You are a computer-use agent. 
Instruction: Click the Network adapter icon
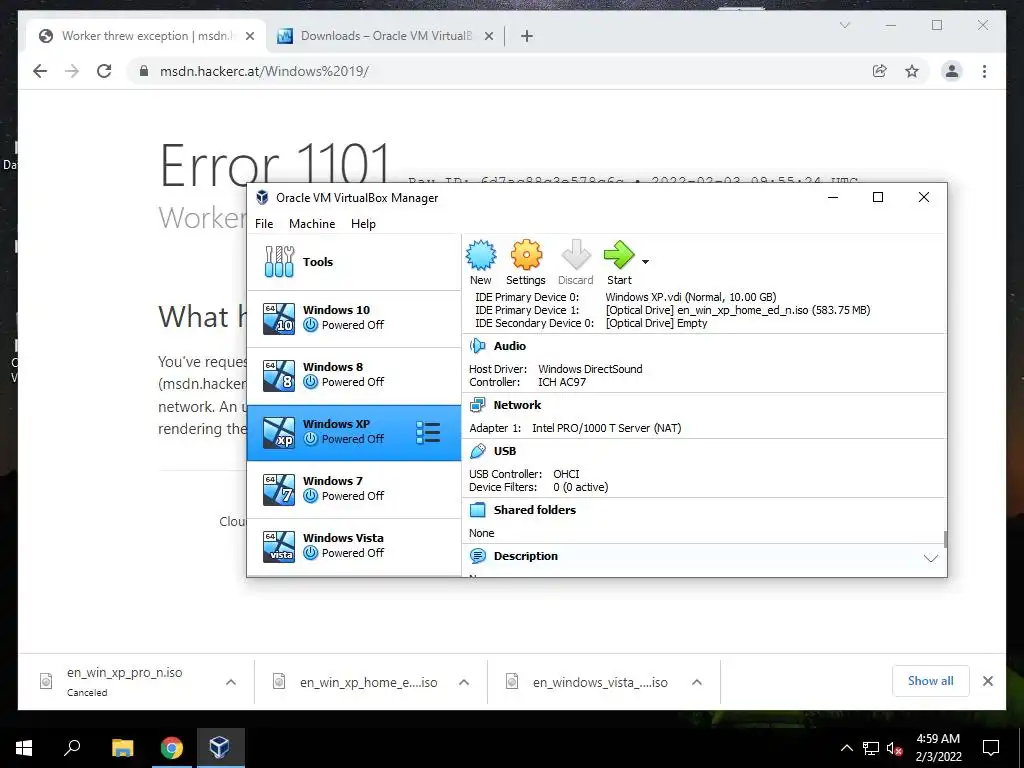click(478, 405)
